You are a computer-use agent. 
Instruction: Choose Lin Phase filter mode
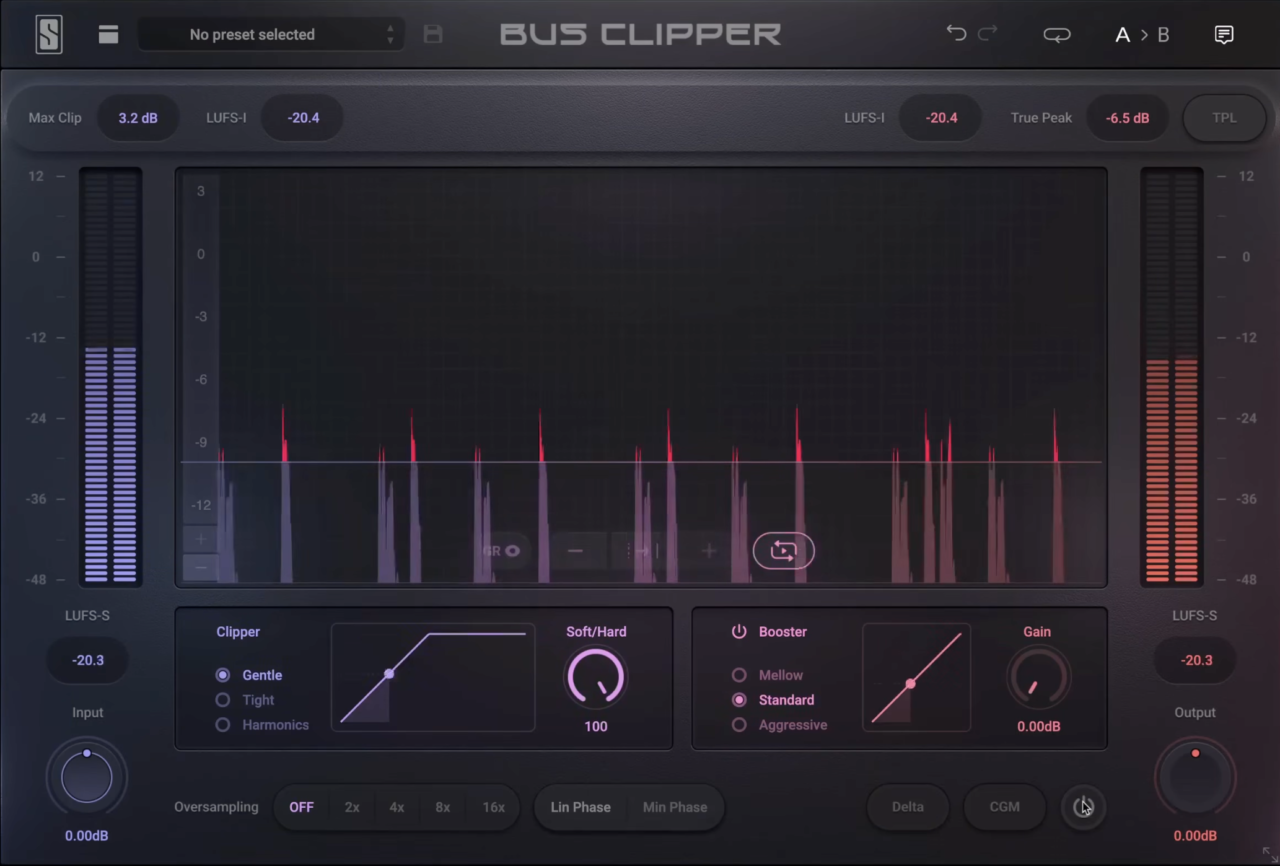click(581, 808)
